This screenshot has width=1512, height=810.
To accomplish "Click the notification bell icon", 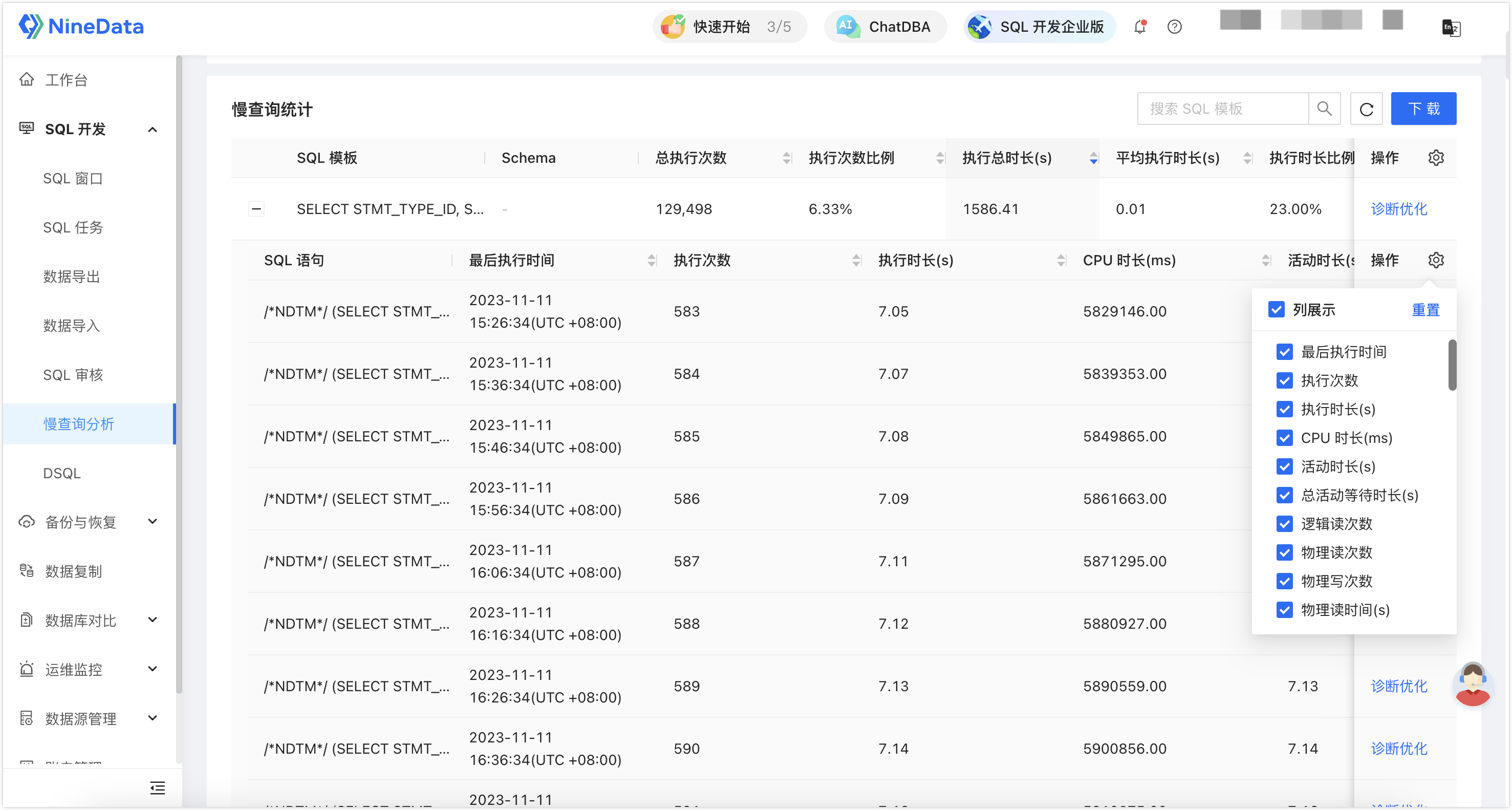I will [1140, 27].
